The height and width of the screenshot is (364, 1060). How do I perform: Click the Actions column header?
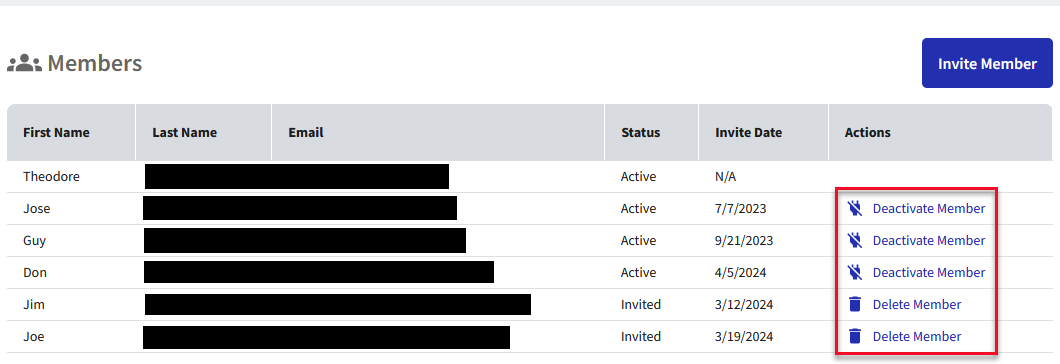click(867, 133)
